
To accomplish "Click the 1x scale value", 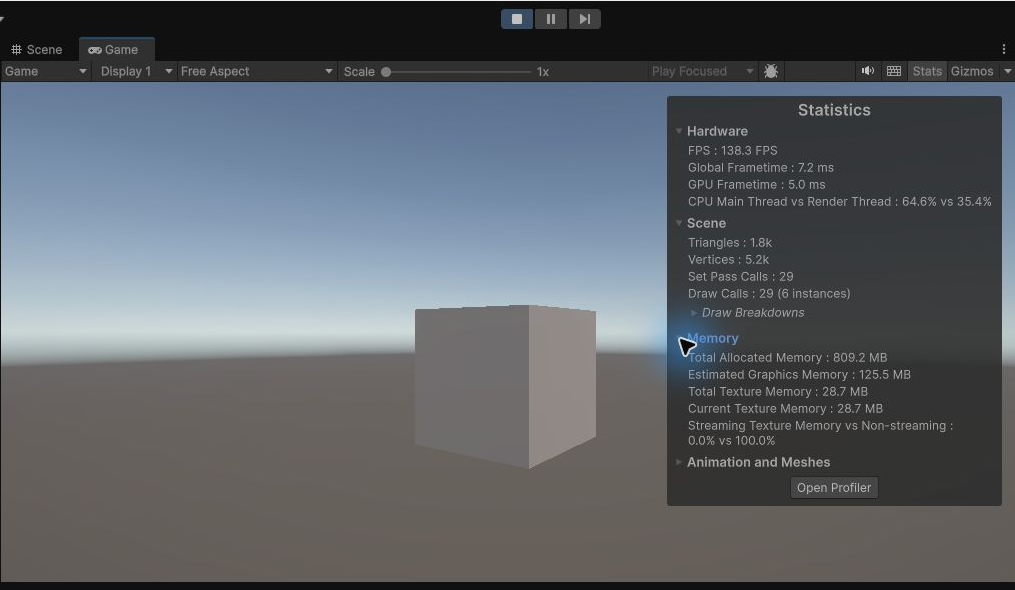I will coord(542,72).
